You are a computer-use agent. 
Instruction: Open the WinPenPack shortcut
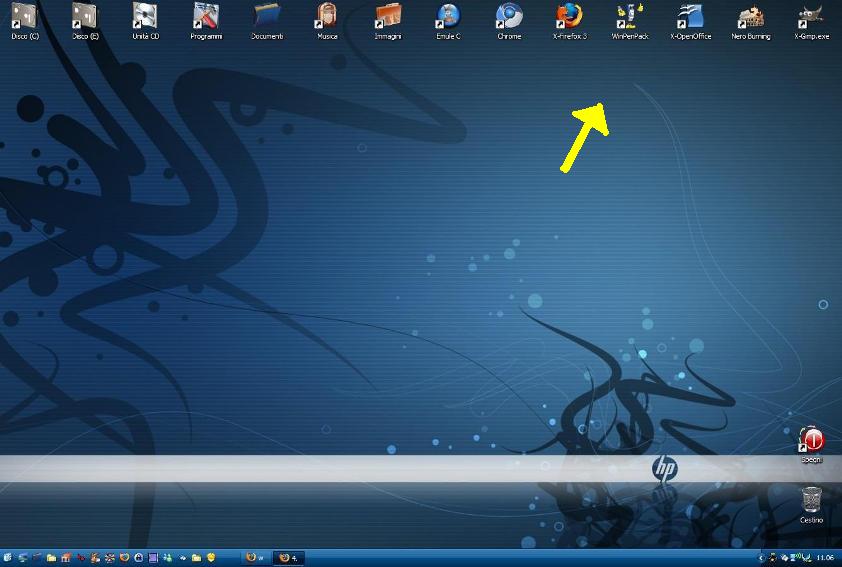tap(630, 17)
